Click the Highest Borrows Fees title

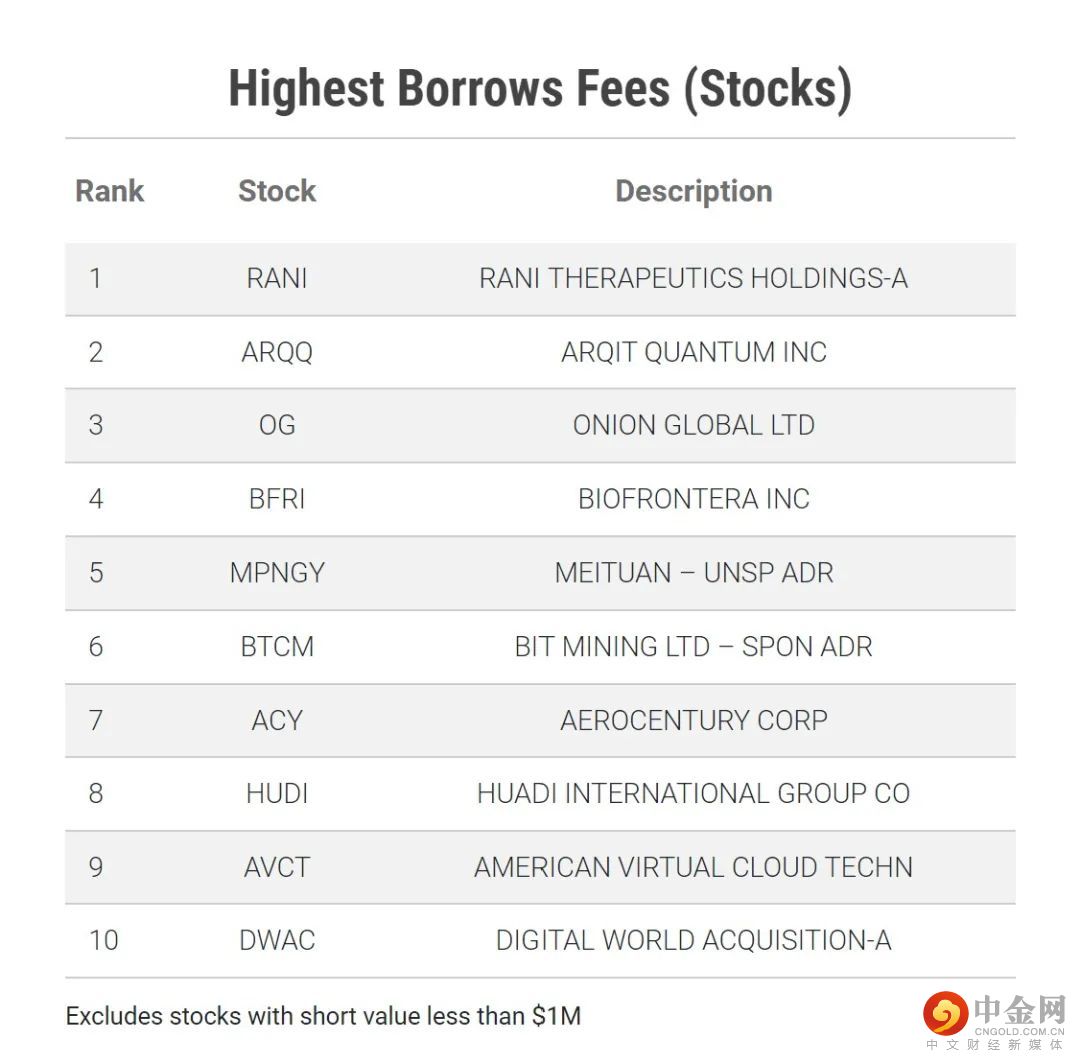(540, 89)
